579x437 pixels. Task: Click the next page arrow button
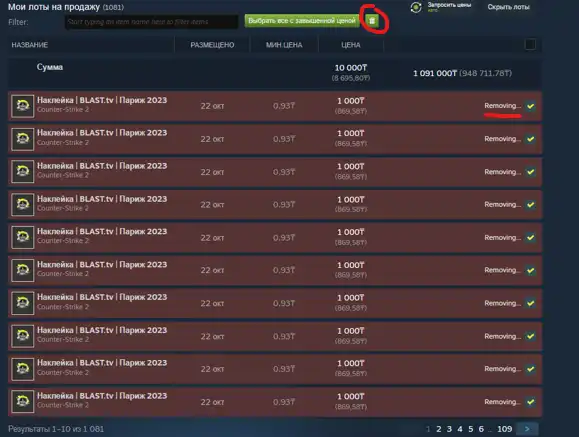click(x=527, y=429)
